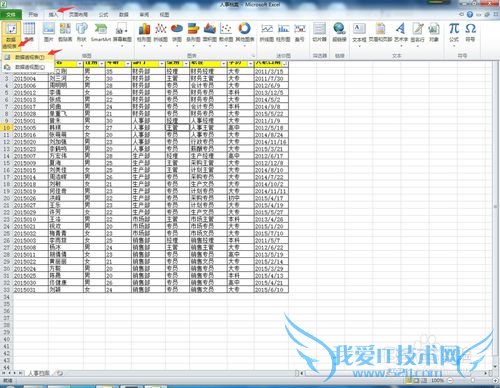
Task: Open filter dropdown on position-level column header
Action: [x=186, y=63]
